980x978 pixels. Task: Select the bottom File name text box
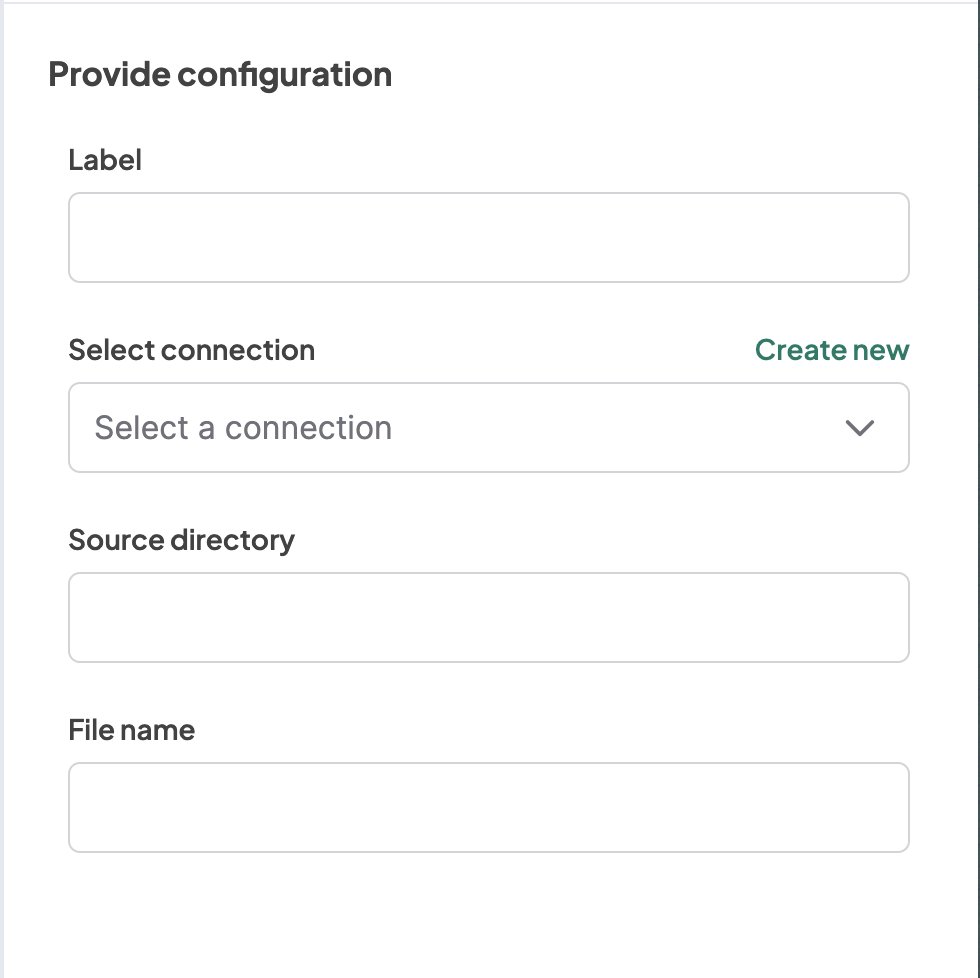coord(488,807)
